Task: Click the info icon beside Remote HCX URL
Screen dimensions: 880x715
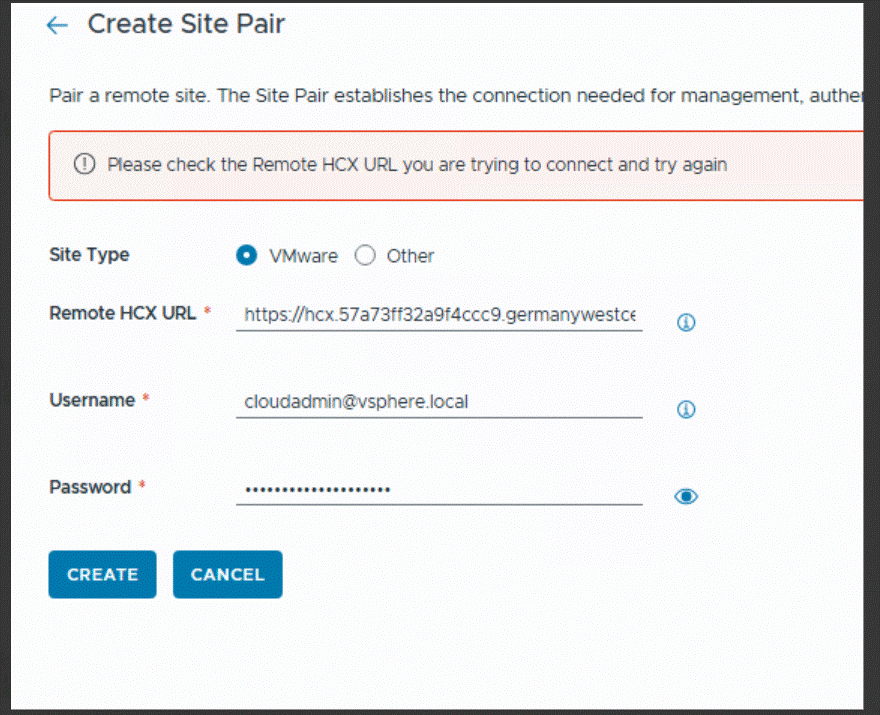Action: pyautogui.click(x=686, y=322)
